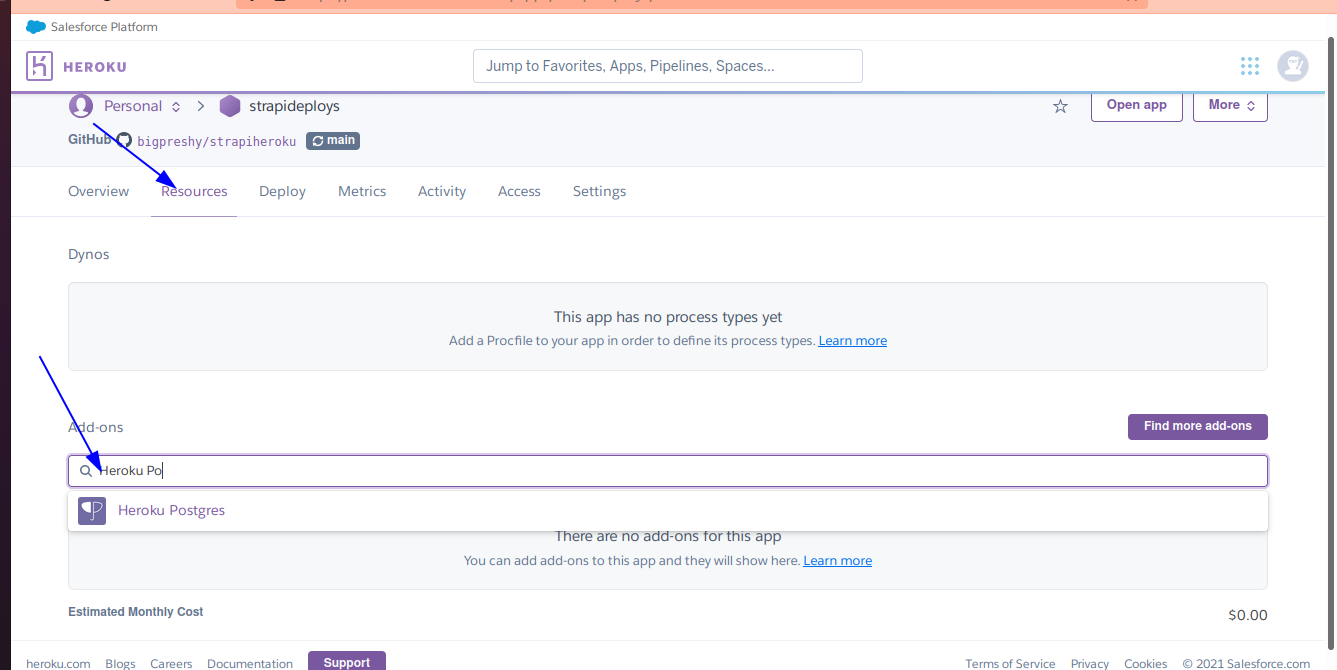Switch to the Settings tab
The width and height of the screenshot is (1337, 670).
[x=599, y=191]
